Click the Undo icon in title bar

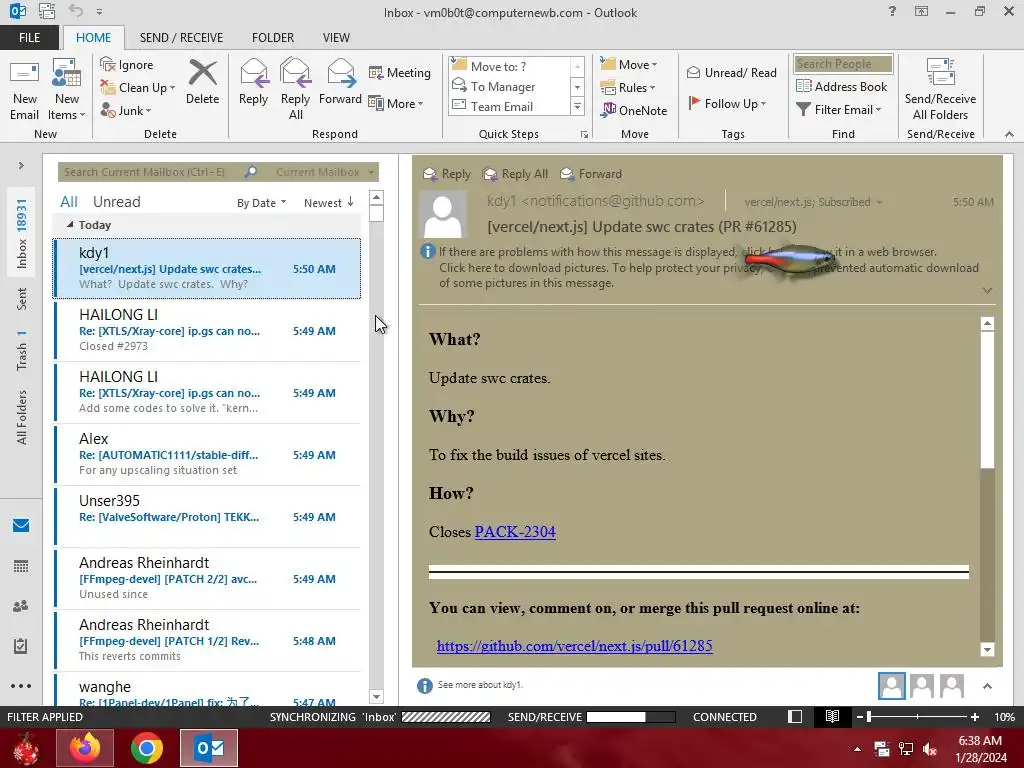76,11
